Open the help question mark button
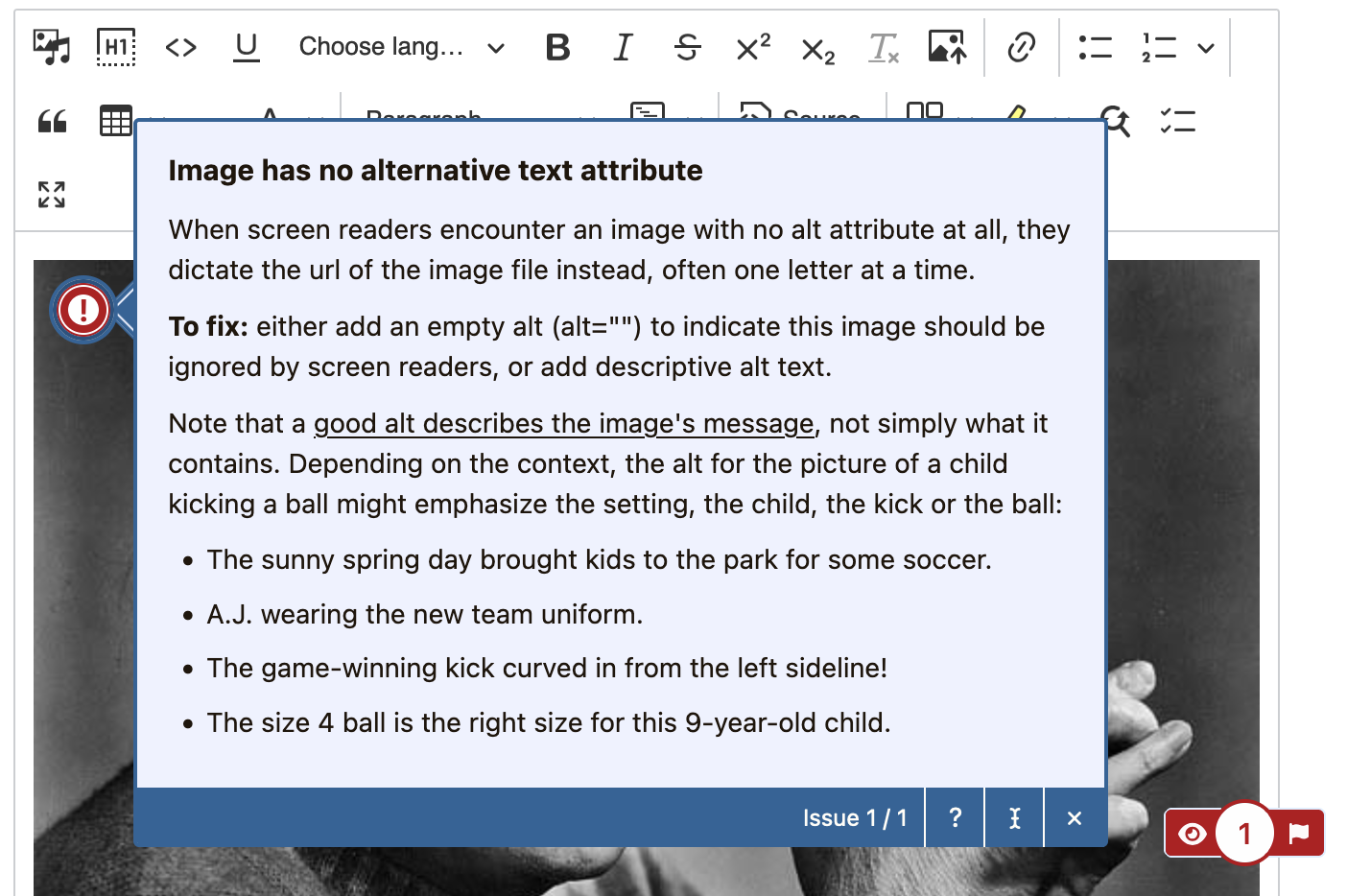1347x896 pixels. pyautogui.click(x=955, y=817)
